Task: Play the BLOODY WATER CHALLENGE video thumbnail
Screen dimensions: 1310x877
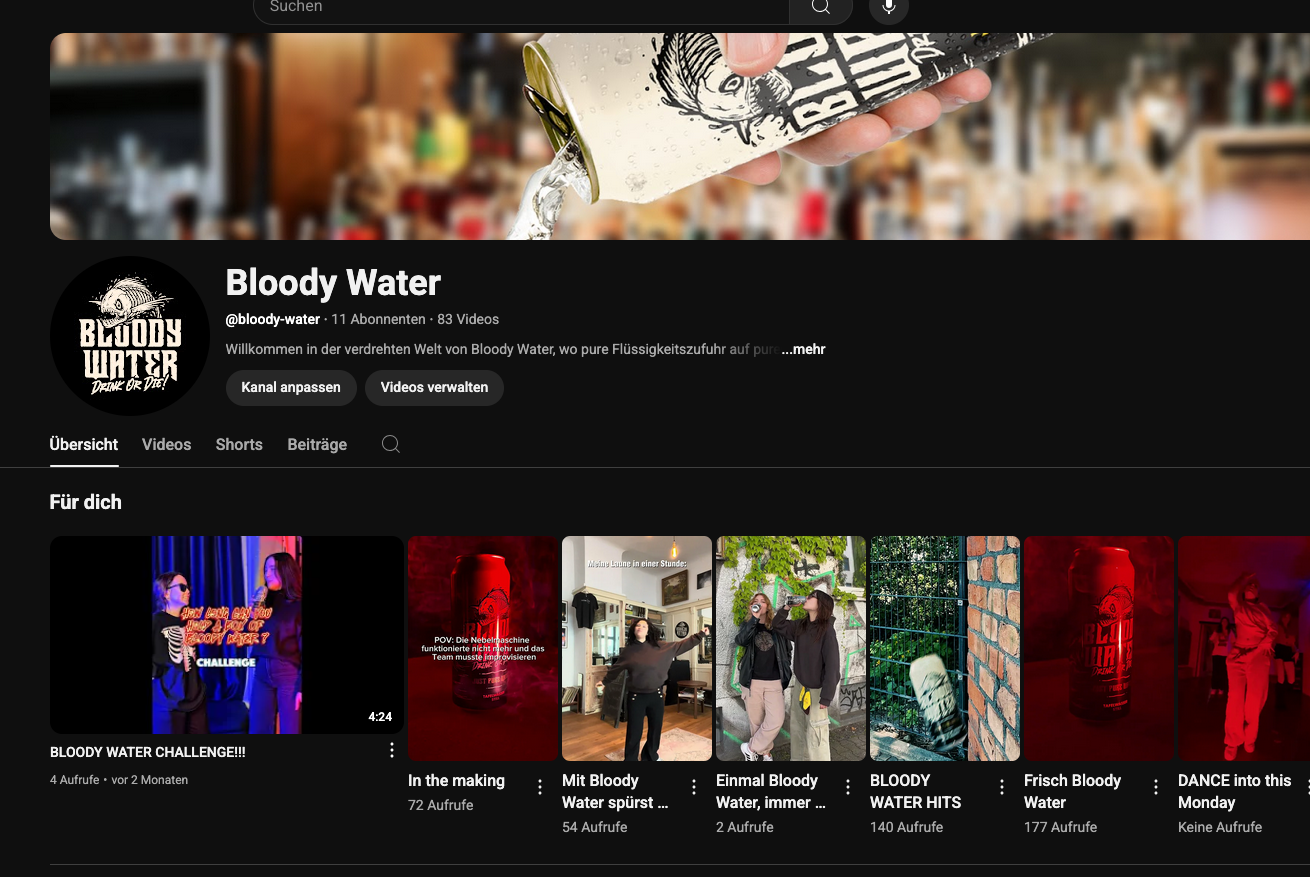Action: click(x=227, y=635)
